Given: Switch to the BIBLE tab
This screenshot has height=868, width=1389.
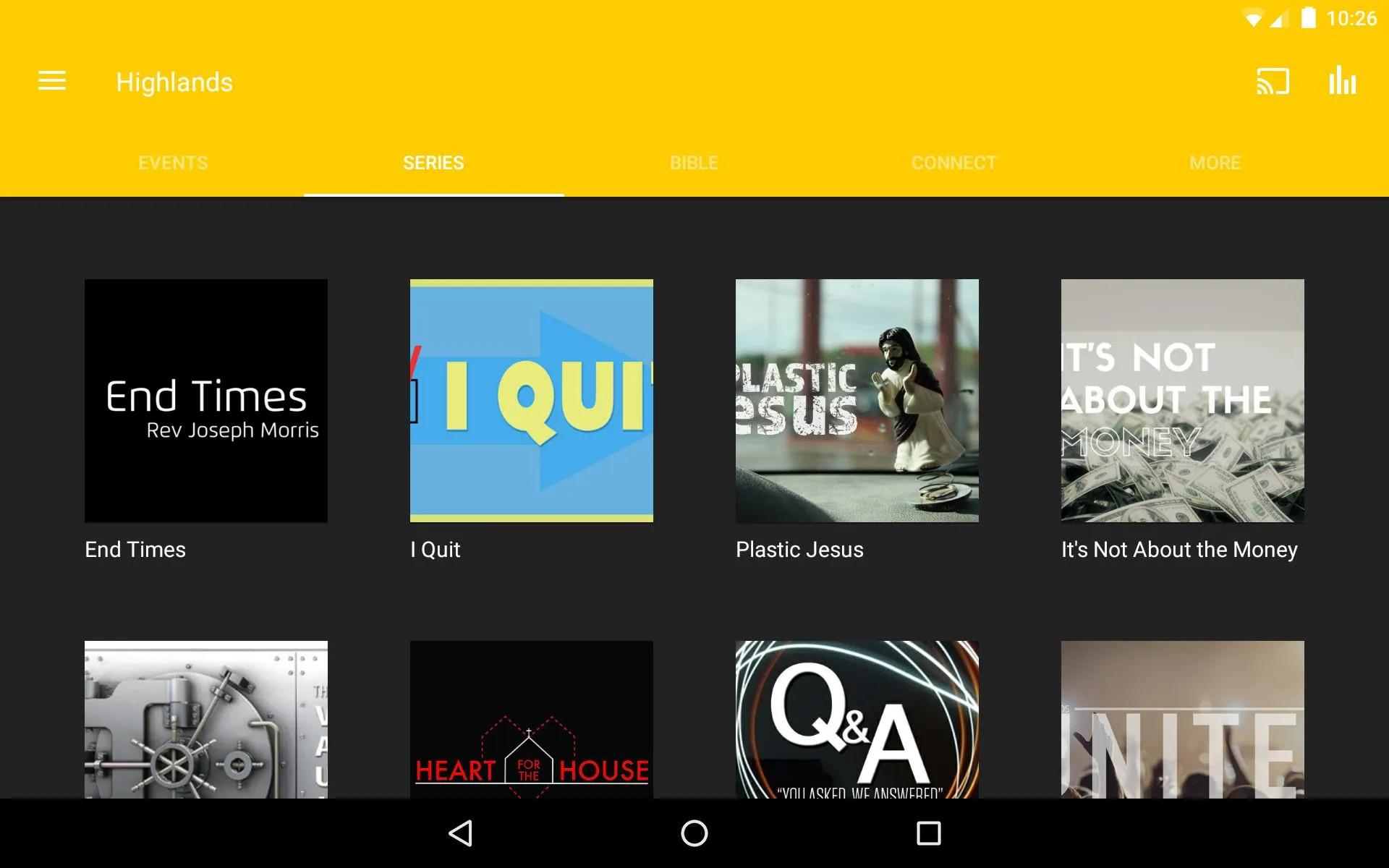Looking at the screenshot, I should pos(694,162).
